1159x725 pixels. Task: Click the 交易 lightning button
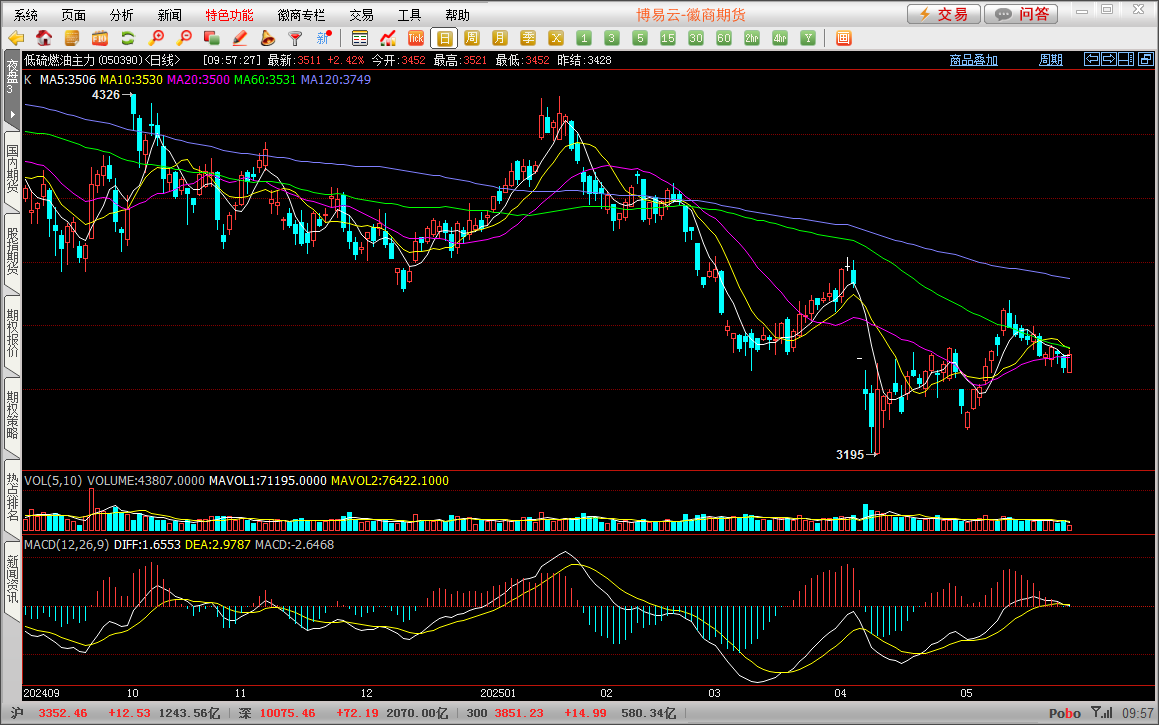click(x=944, y=14)
